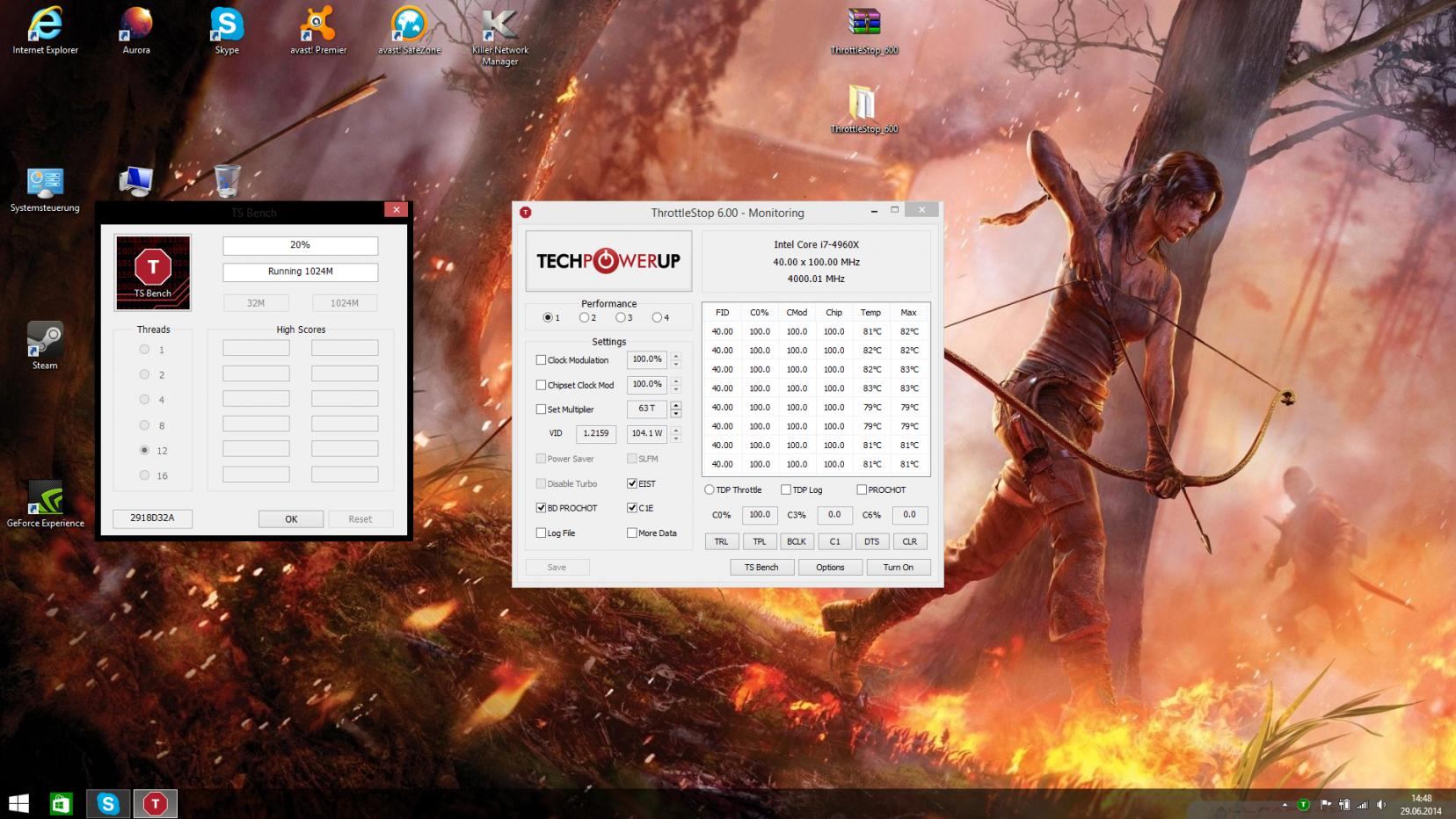Open the network signal tray icon
This screenshot has height=819, width=1456.
1363,804
